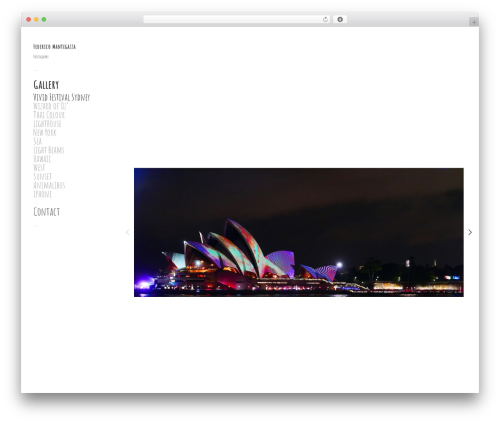Click Federico Mantegazza site title
500x423 pixels.
[x=54, y=46]
